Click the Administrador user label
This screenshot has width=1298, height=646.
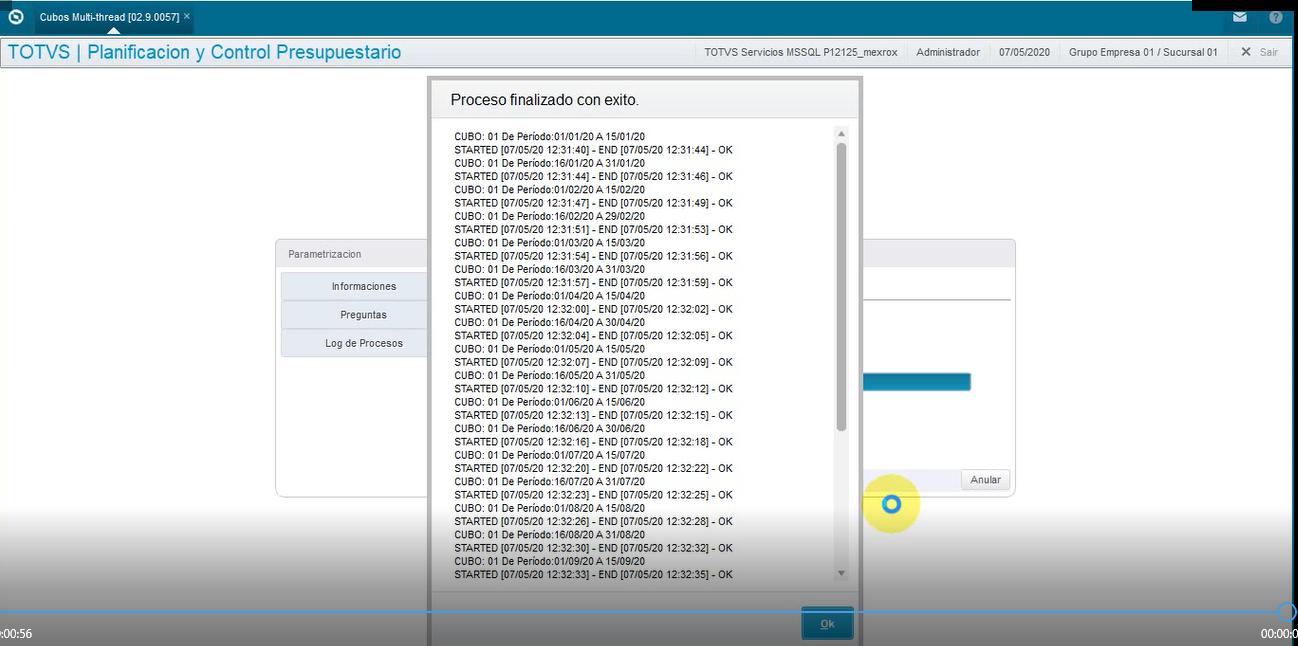click(948, 52)
